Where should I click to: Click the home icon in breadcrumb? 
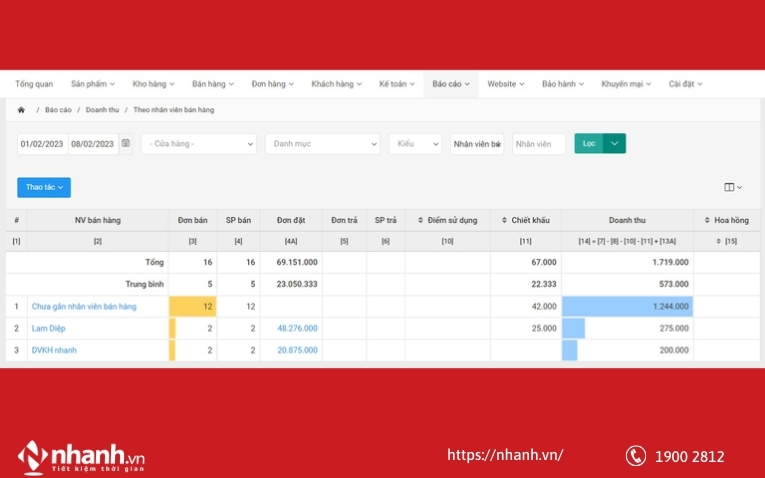21,110
